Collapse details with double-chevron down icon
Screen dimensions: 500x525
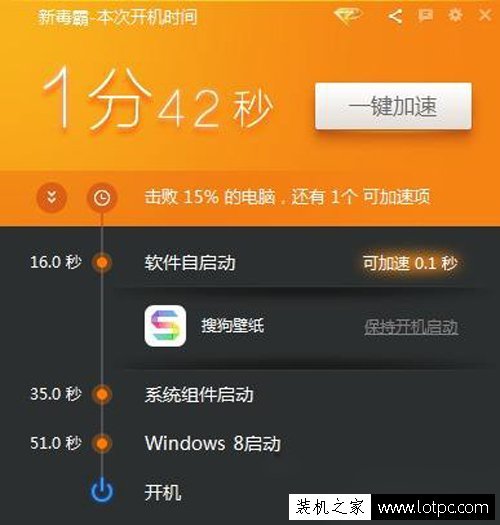coord(51,197)
